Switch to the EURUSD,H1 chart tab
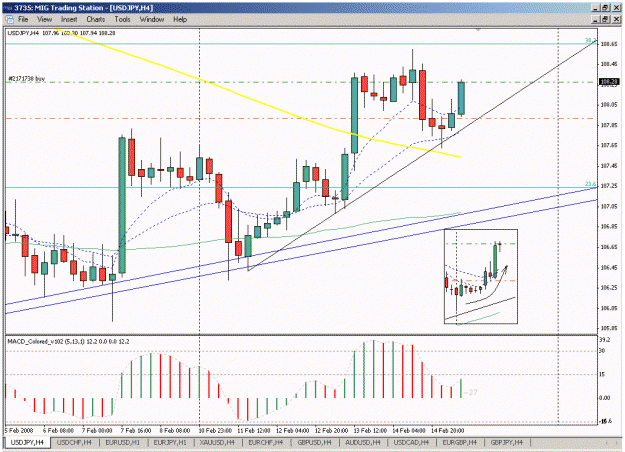The image size is (625, 452). tap(123, 442)
